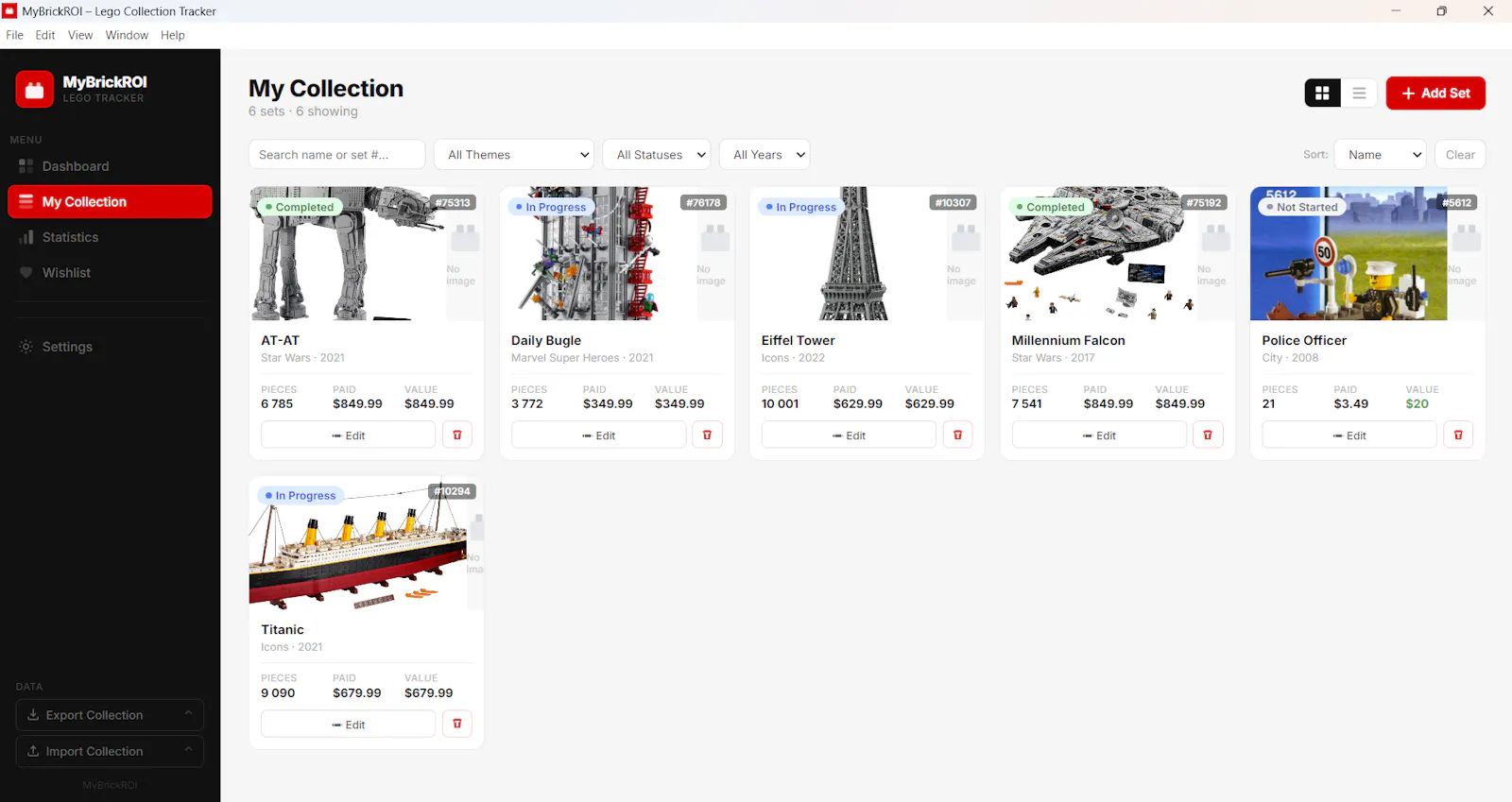1512x802 pixels.
Task: Click the app icon in title bar
Action: (x=9, y=11)
